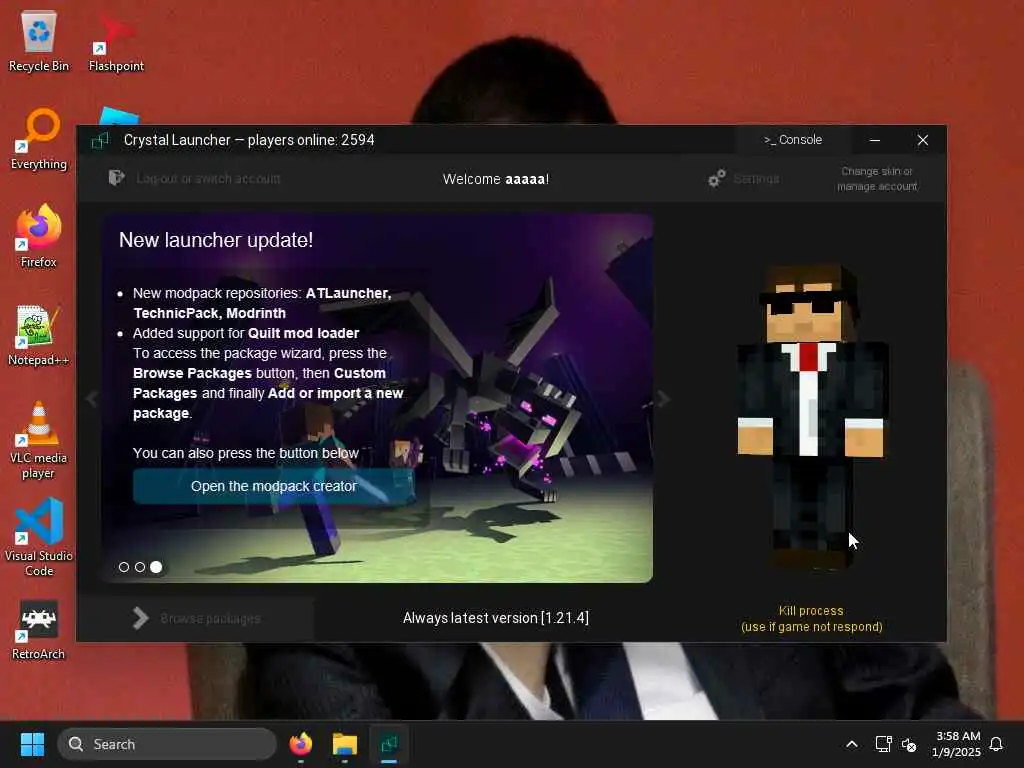
Task: Open the Recycle Bin desktop icon
Action: pos(39,40)
